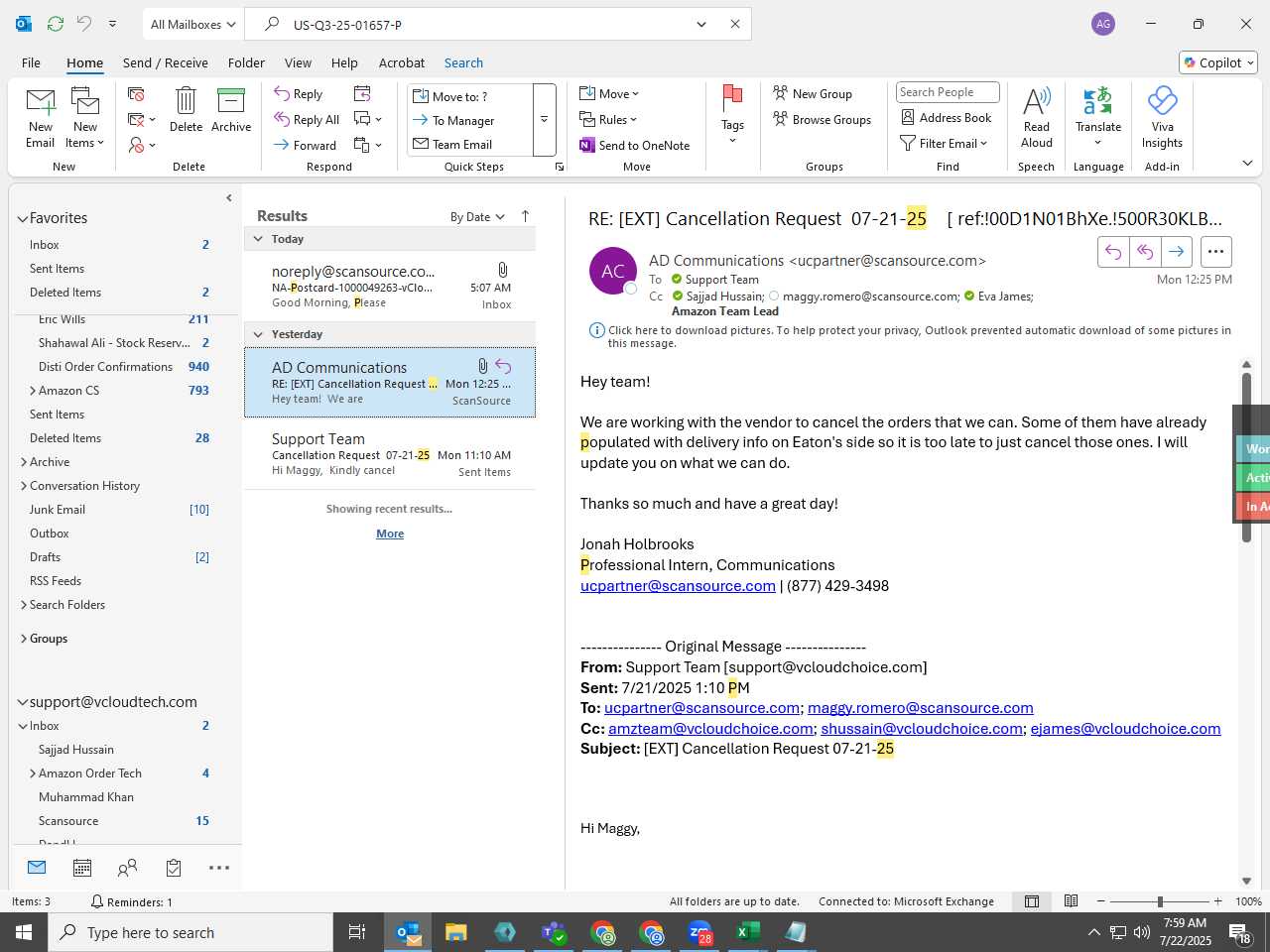Viewport: 1270px width, 952px height.
Task: Open ucpartner@scansource.com link in signature
Action: 678,586
